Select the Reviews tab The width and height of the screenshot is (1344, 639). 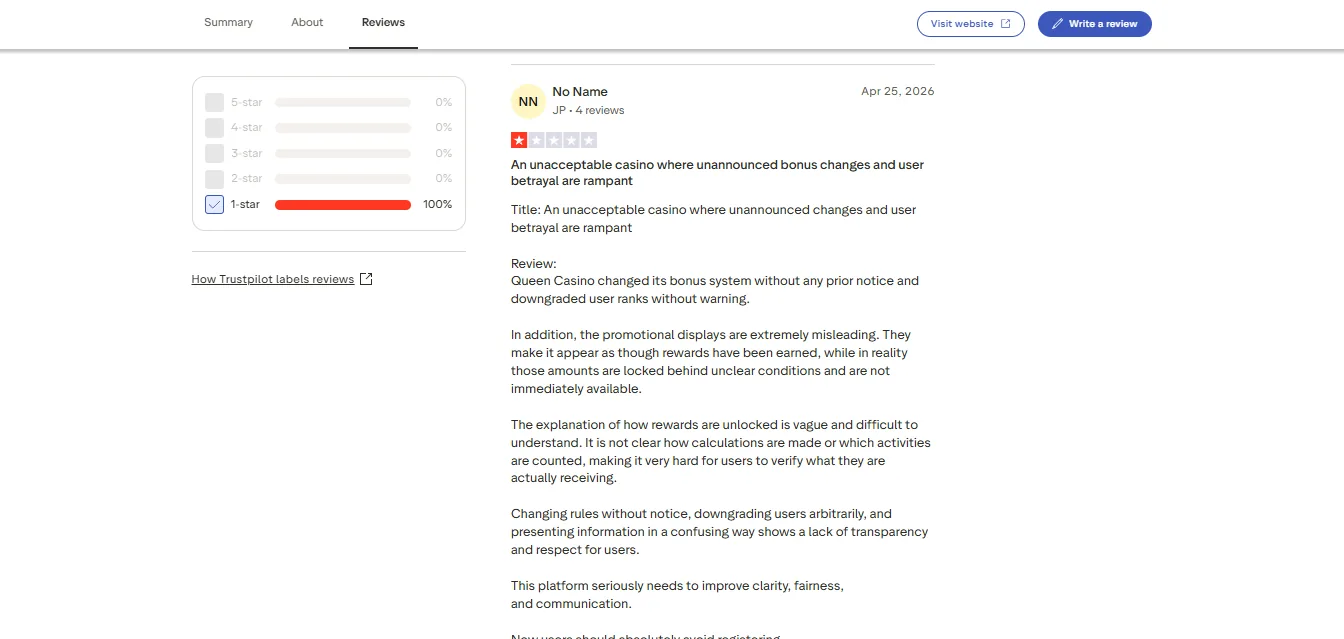(x=383, y=22)
